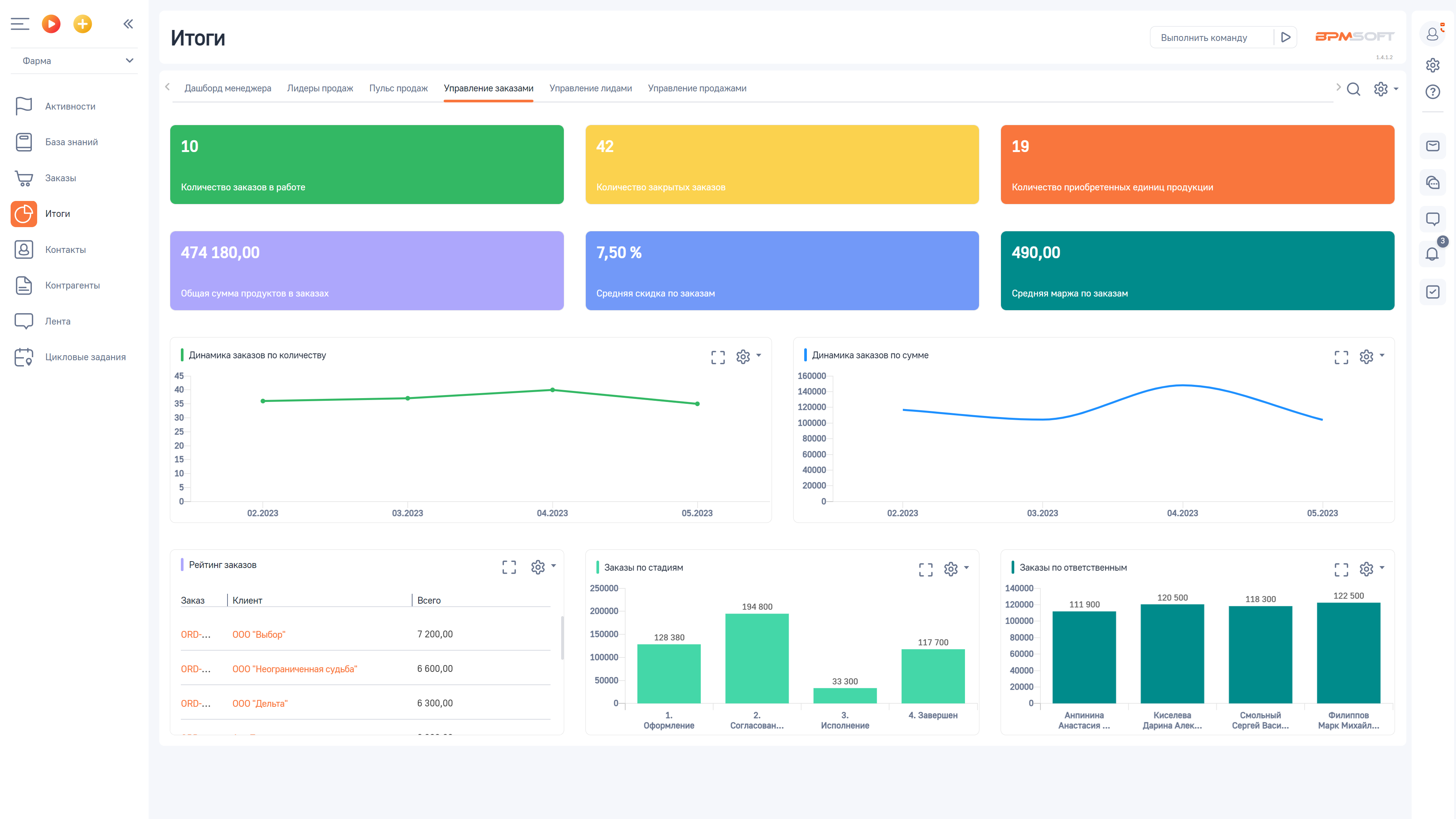Open the help question mark icon
Viewport: 1456px width, 819px height.
click(x=1432, y=91)
